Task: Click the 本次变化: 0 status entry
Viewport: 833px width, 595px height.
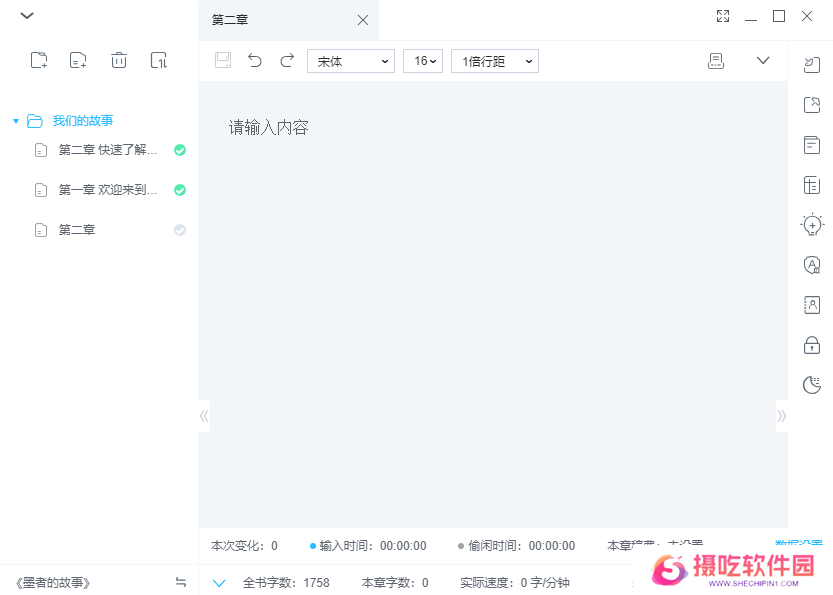Action: (x=244, y=546)
